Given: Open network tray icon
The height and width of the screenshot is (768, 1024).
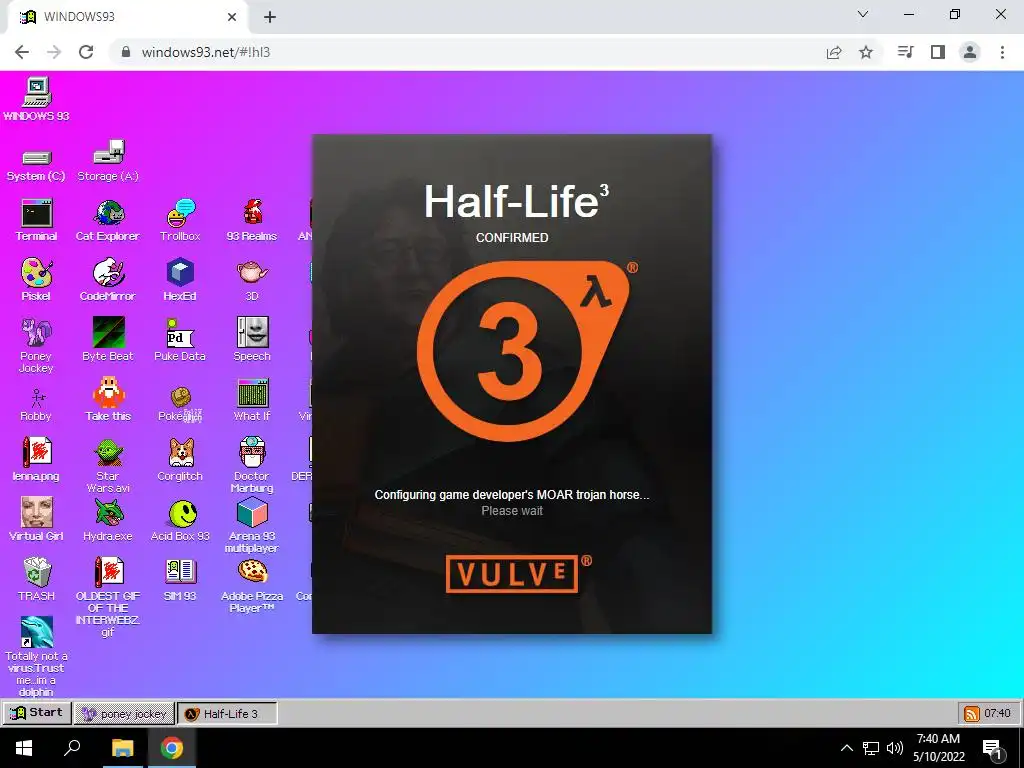Looking at the screenshot, I should click(x=871, y=748).
